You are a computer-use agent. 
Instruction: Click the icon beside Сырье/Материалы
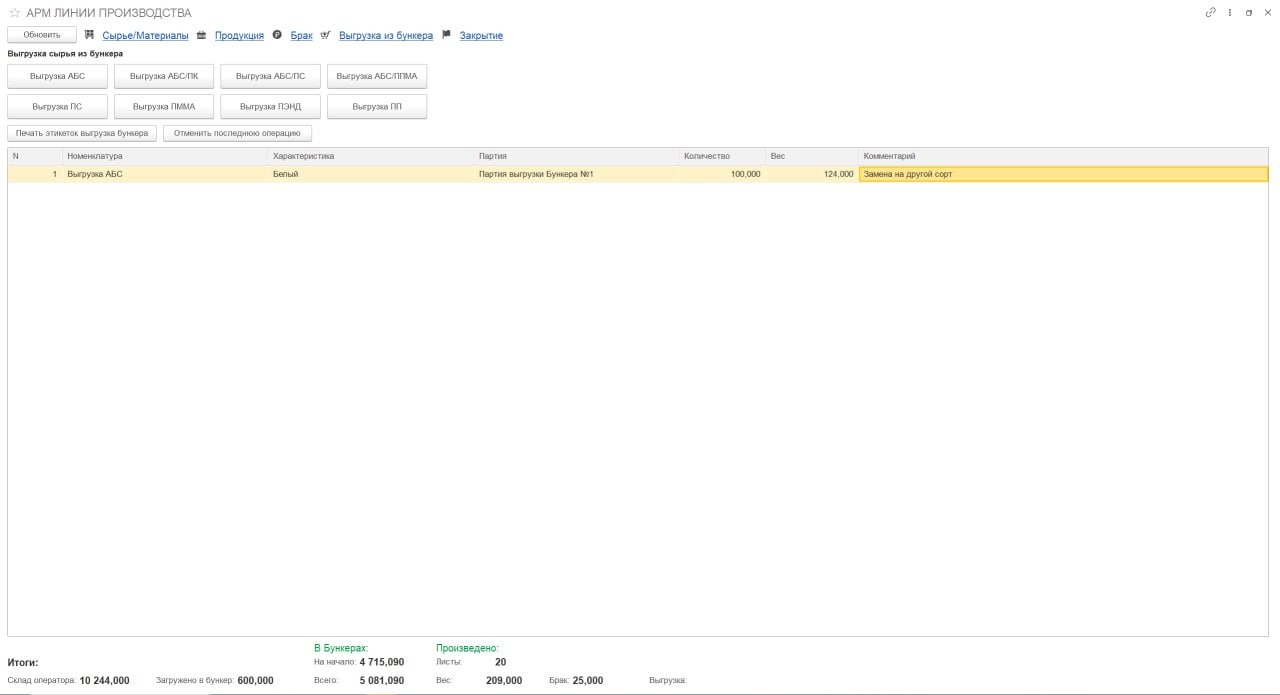click(90, 35)
